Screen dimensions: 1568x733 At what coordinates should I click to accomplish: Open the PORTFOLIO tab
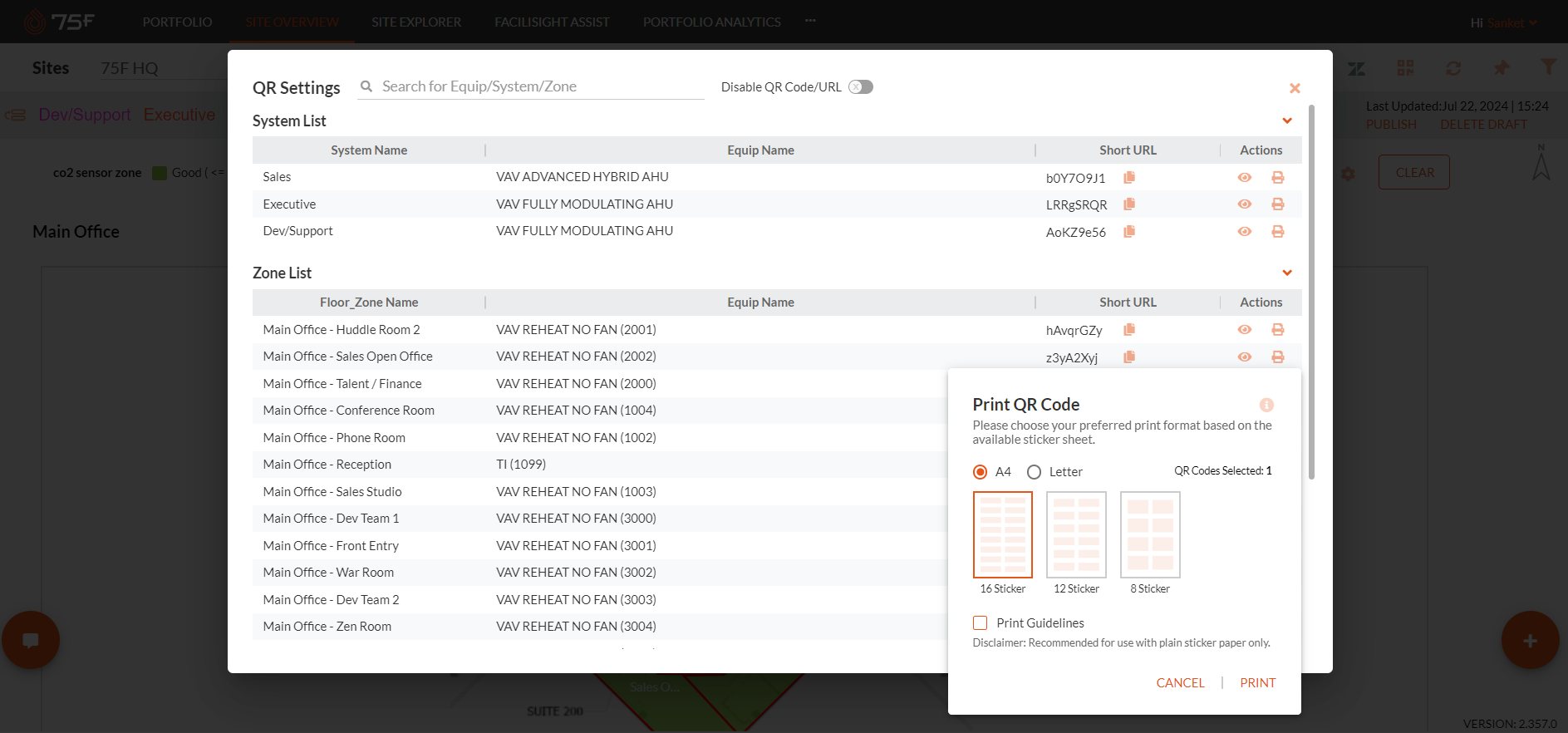coord(177,22)
